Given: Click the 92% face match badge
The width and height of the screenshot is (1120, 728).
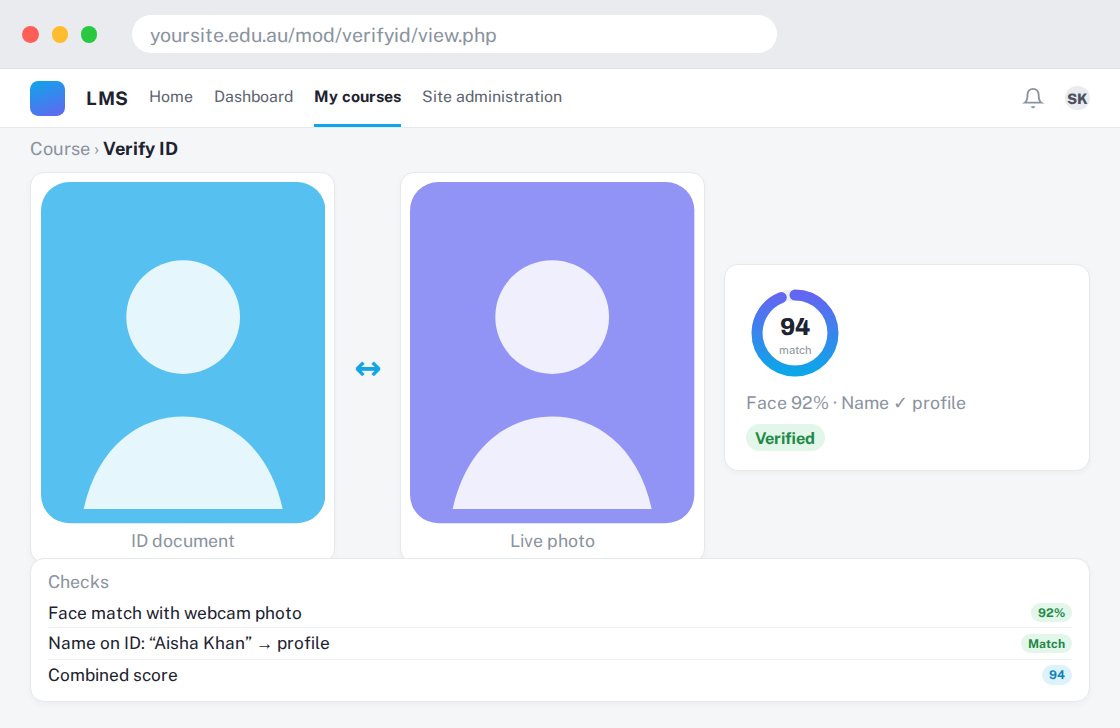Looking at the screenshot, I should tap(1051, 612).
